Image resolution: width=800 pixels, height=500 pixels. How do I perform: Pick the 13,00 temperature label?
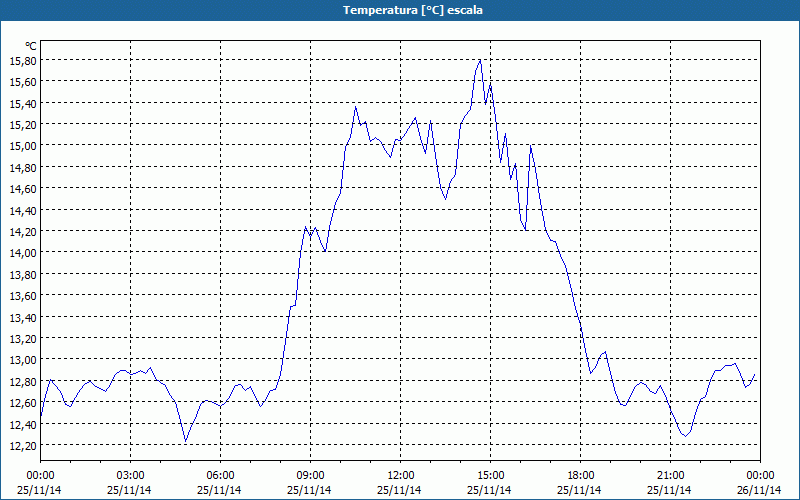tap(23, 360)
